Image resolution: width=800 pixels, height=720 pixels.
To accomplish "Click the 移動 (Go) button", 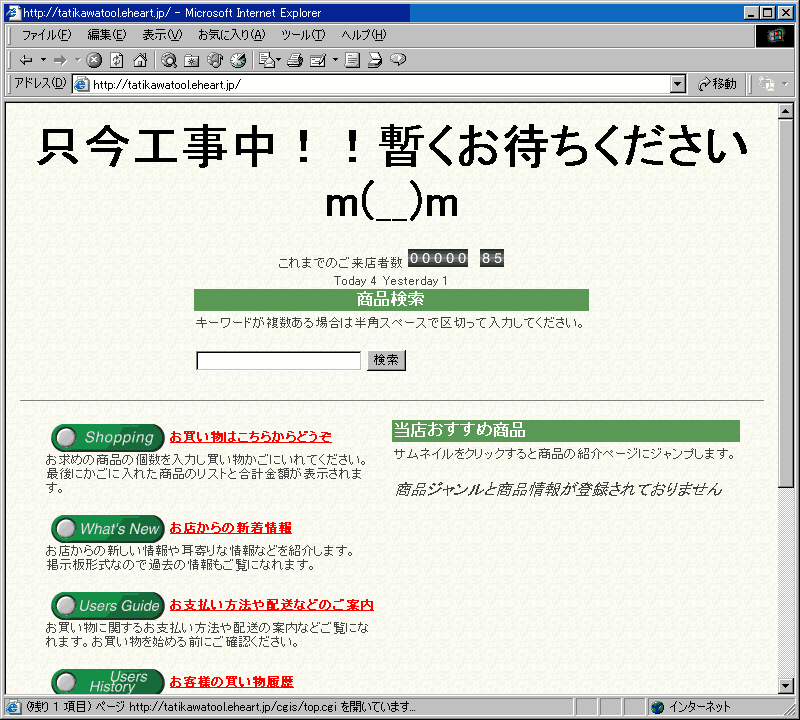I will pos(717,84).
